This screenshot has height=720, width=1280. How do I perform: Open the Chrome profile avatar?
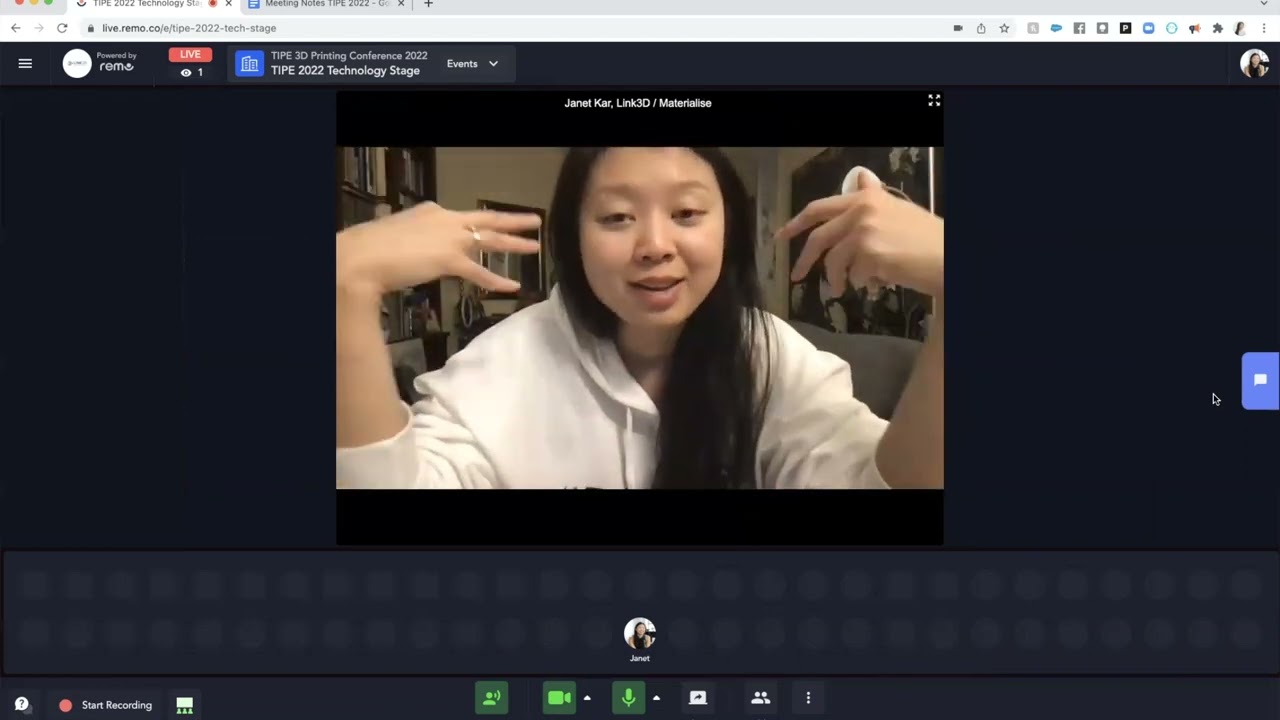coord(1240,28)
